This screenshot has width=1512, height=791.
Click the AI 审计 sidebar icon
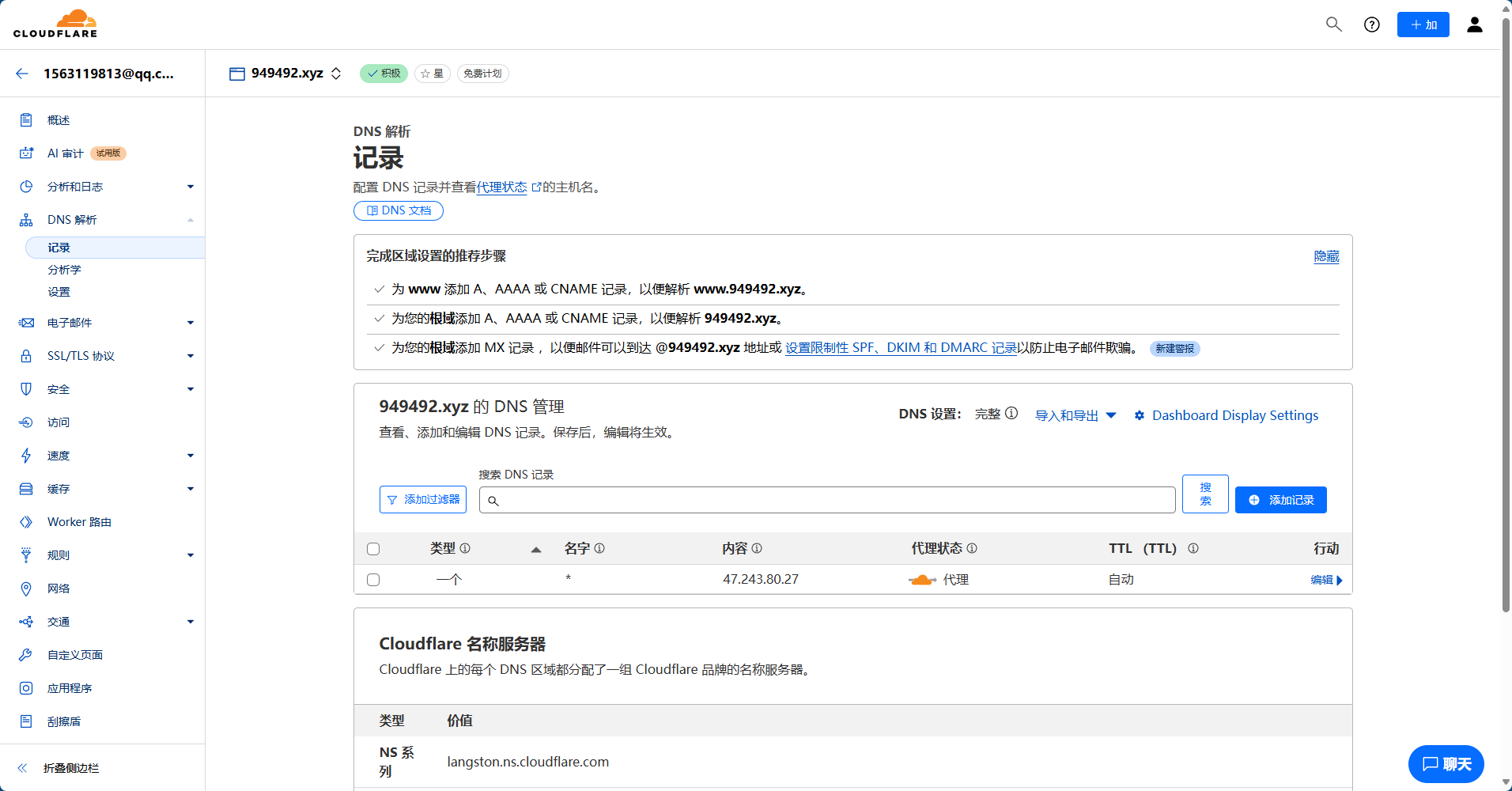pyautogui.click(x=26, y=153)
